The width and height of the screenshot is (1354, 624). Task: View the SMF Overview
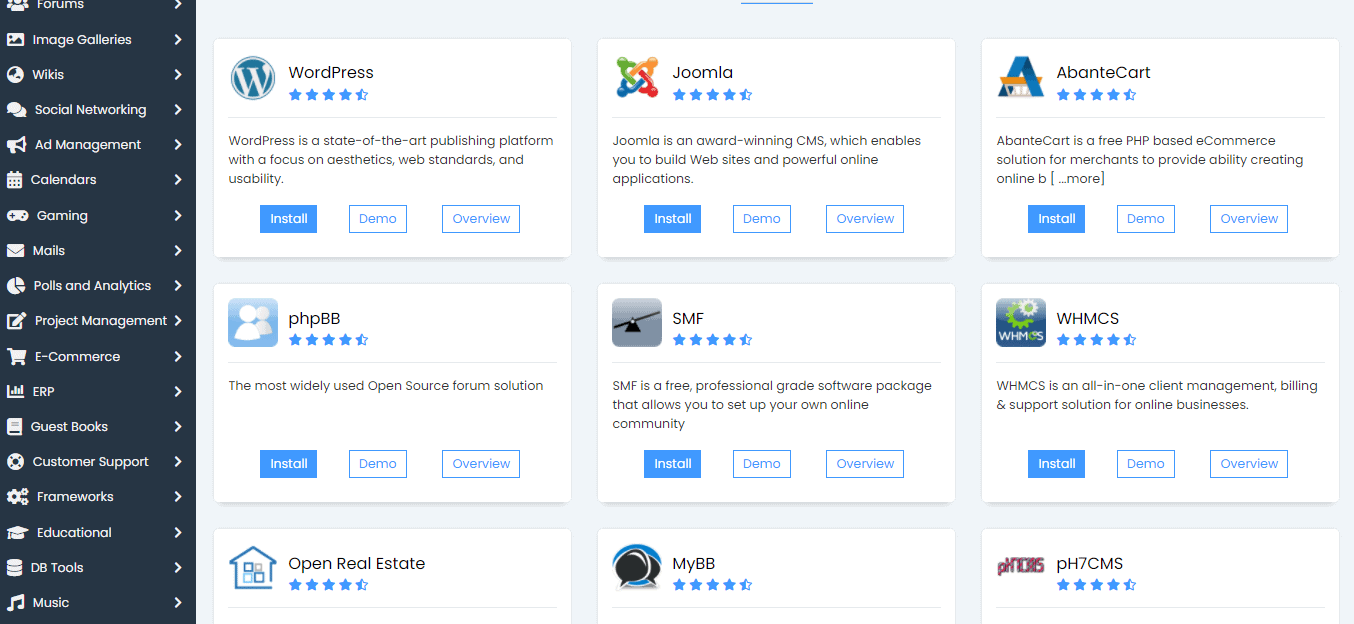click(x=864, y=464)
